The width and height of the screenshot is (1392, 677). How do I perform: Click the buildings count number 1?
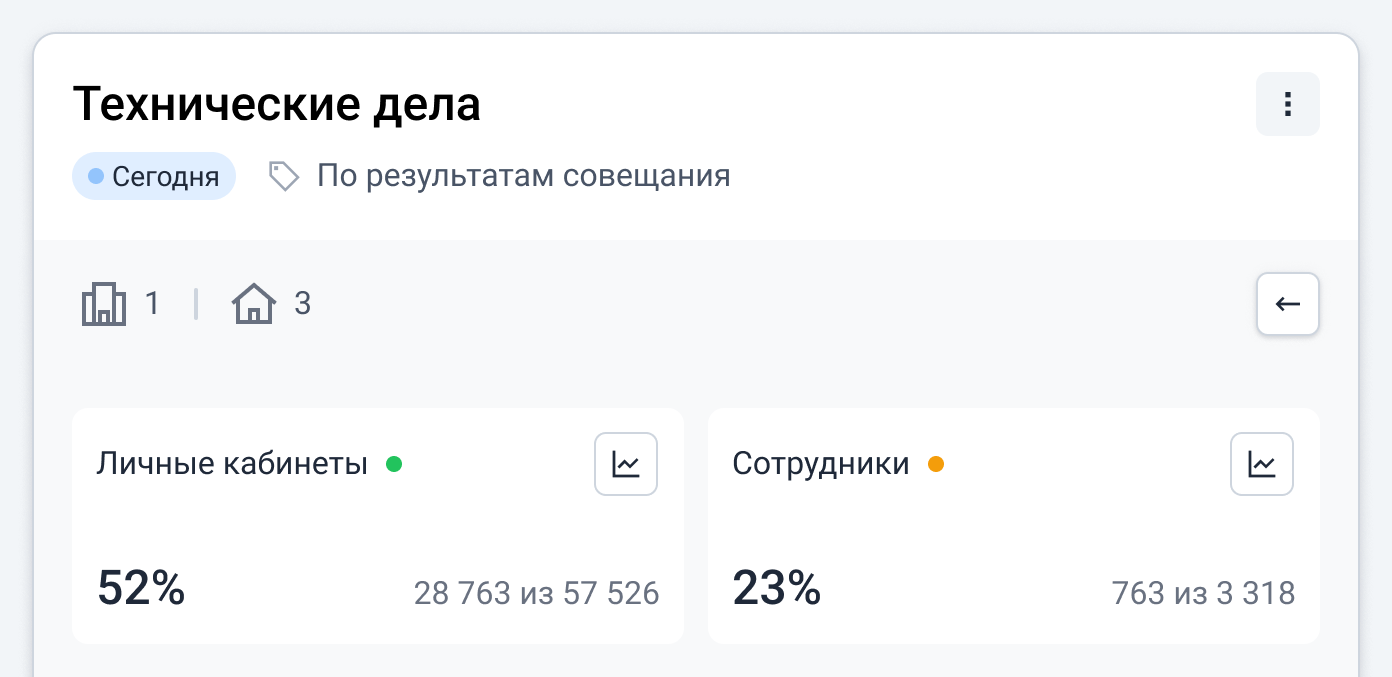click(x=152, y=304)
